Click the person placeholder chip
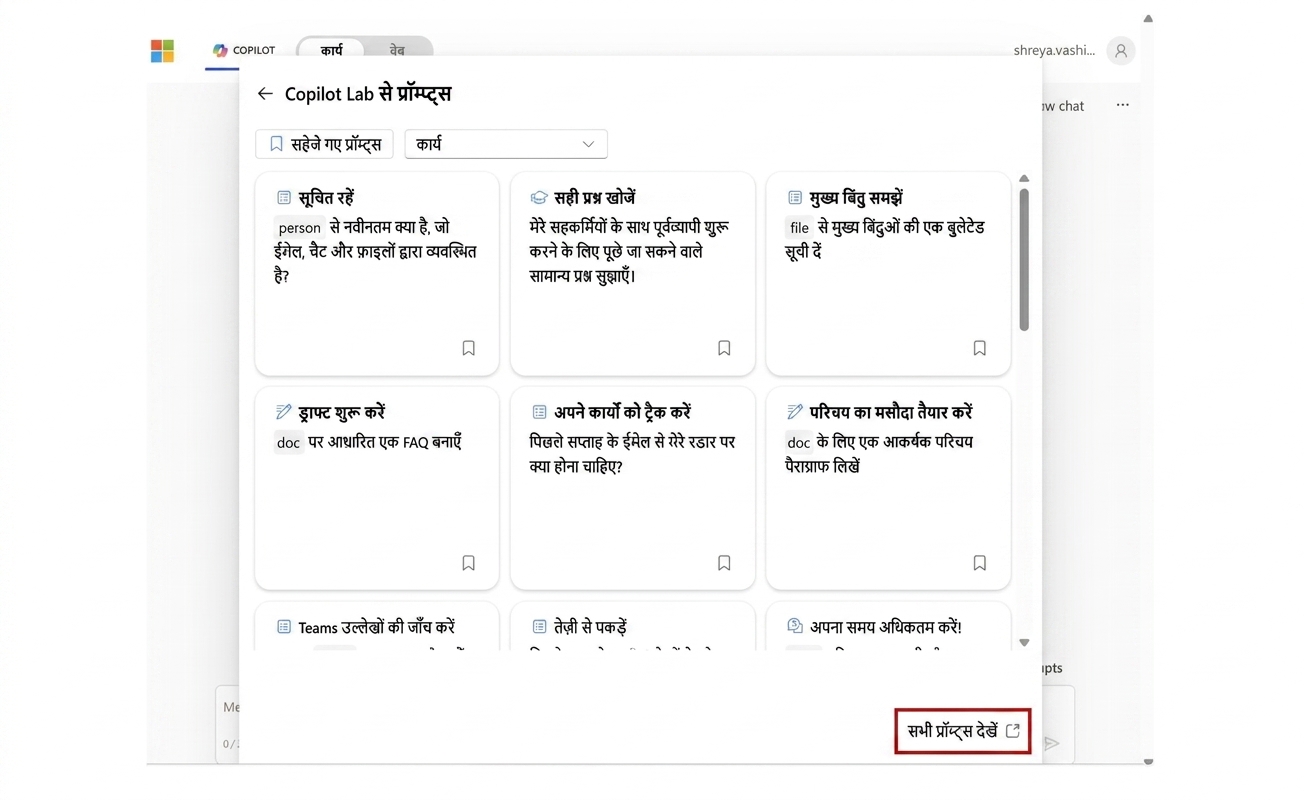 299,228
